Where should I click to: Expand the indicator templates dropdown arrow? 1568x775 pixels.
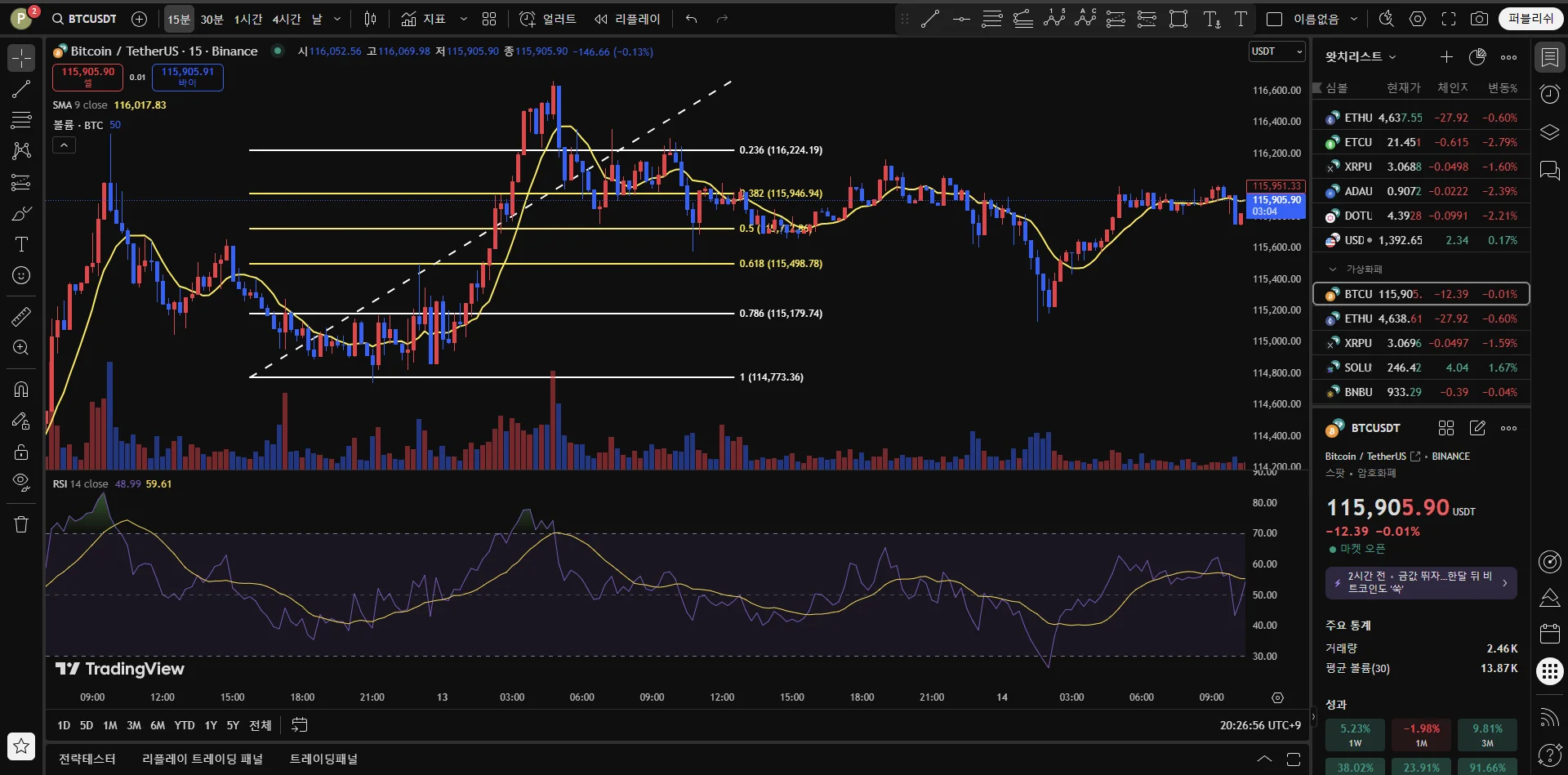tap(464, 19)
